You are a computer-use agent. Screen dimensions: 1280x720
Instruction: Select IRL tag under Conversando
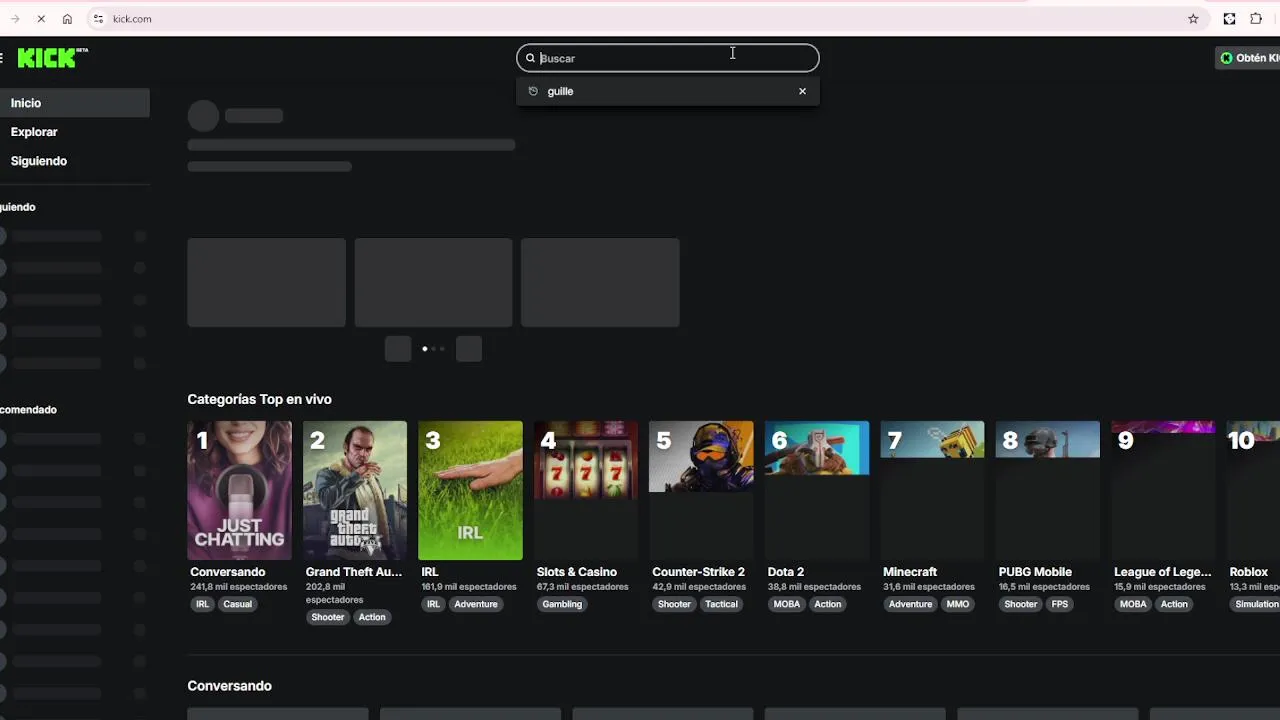(202, 604)
